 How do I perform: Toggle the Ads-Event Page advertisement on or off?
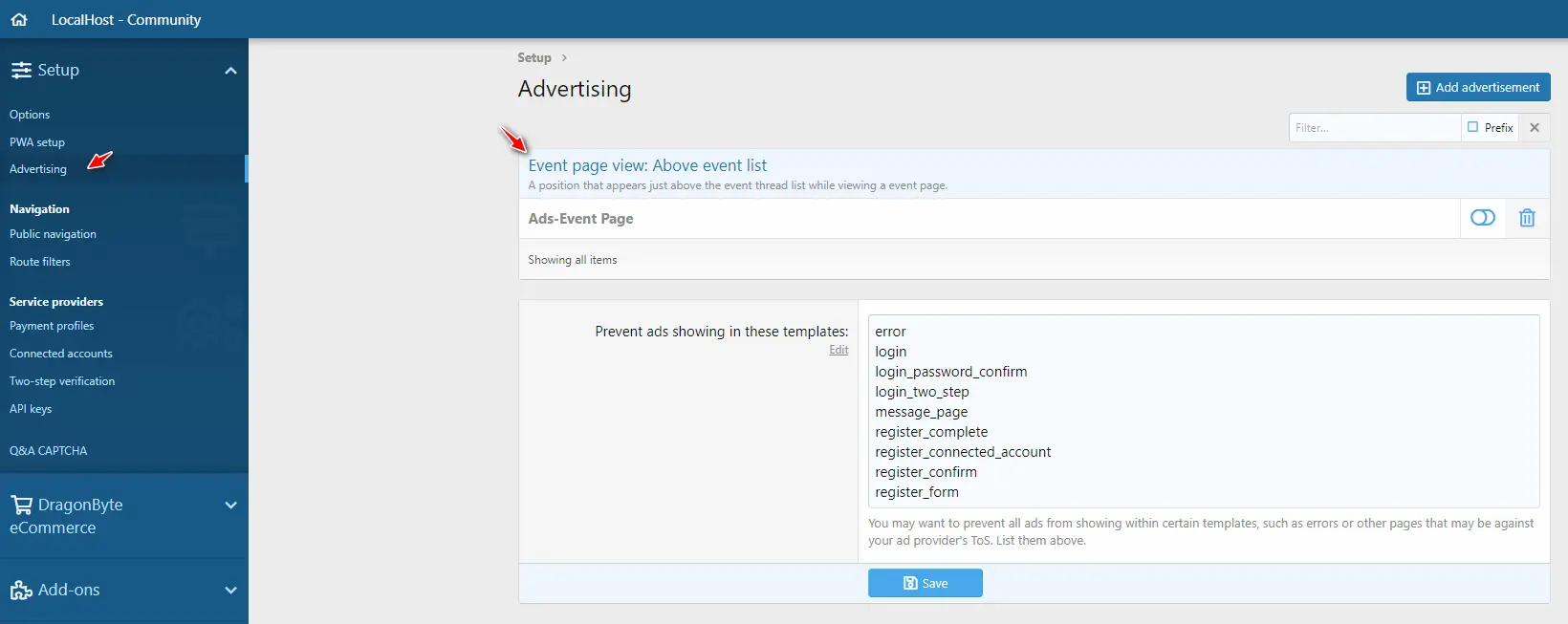(1483, 218)
